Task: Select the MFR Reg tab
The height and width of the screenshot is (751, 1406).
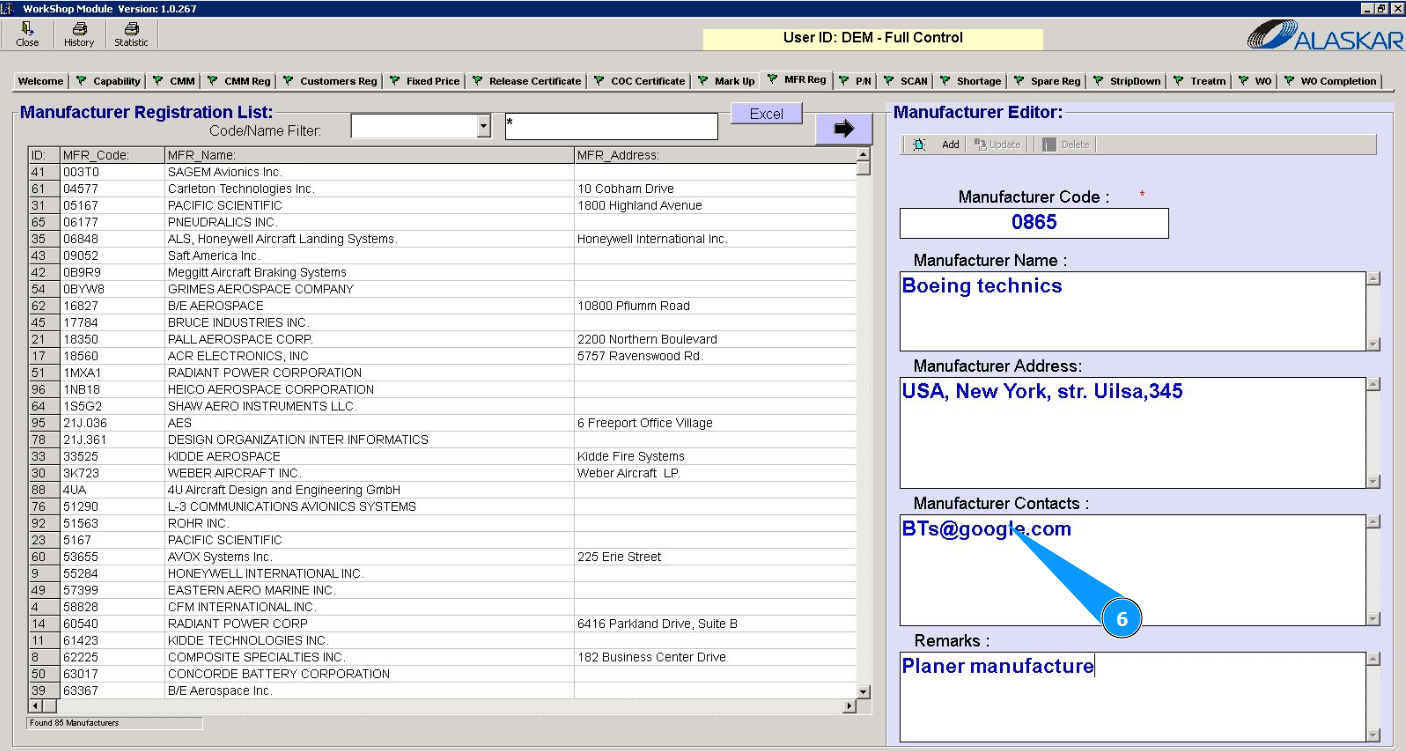Action: [797, 79]
